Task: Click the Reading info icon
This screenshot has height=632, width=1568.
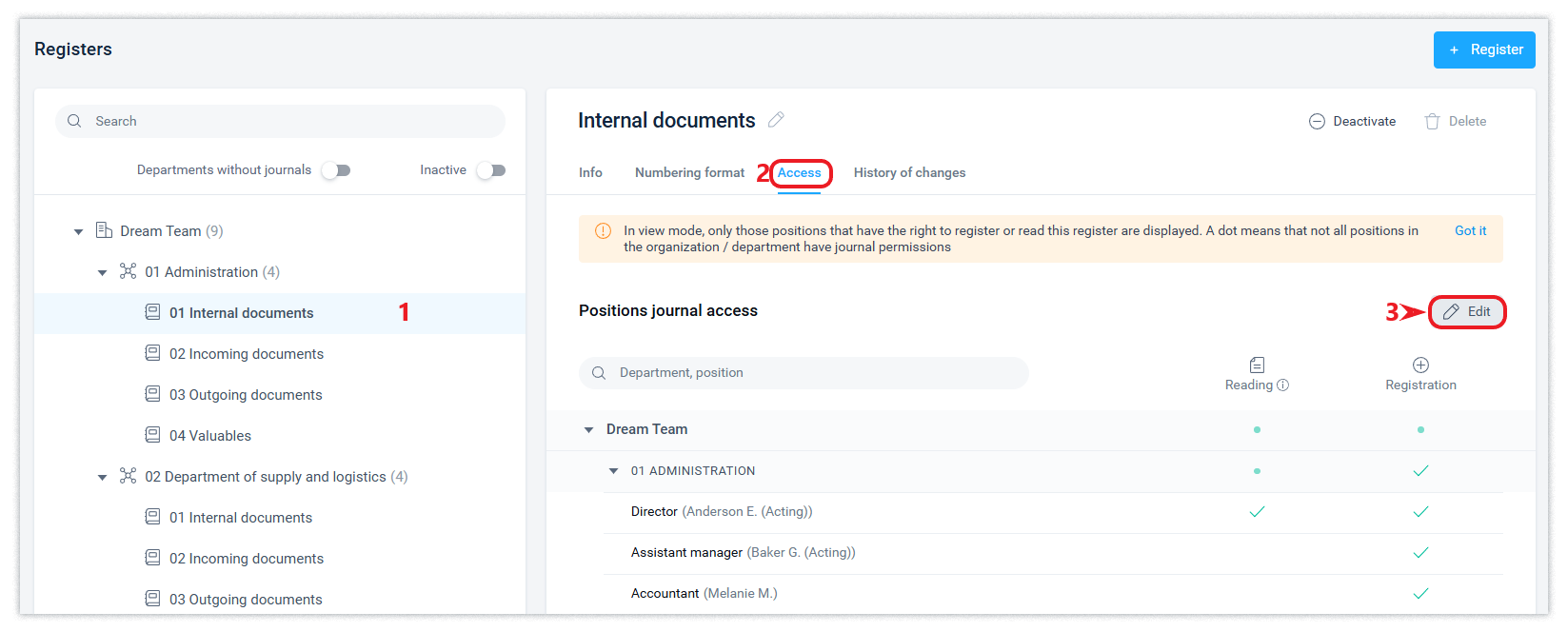Action: (1282, 385)
